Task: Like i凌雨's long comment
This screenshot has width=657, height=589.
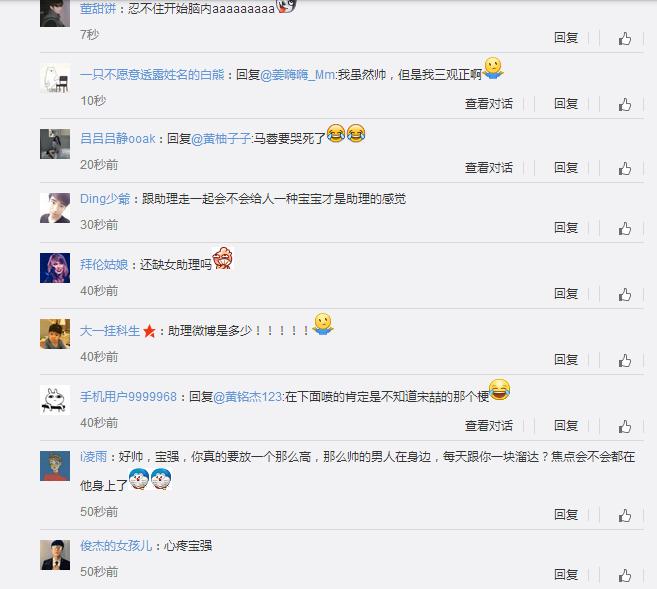Action: click(x=625, y=515)
